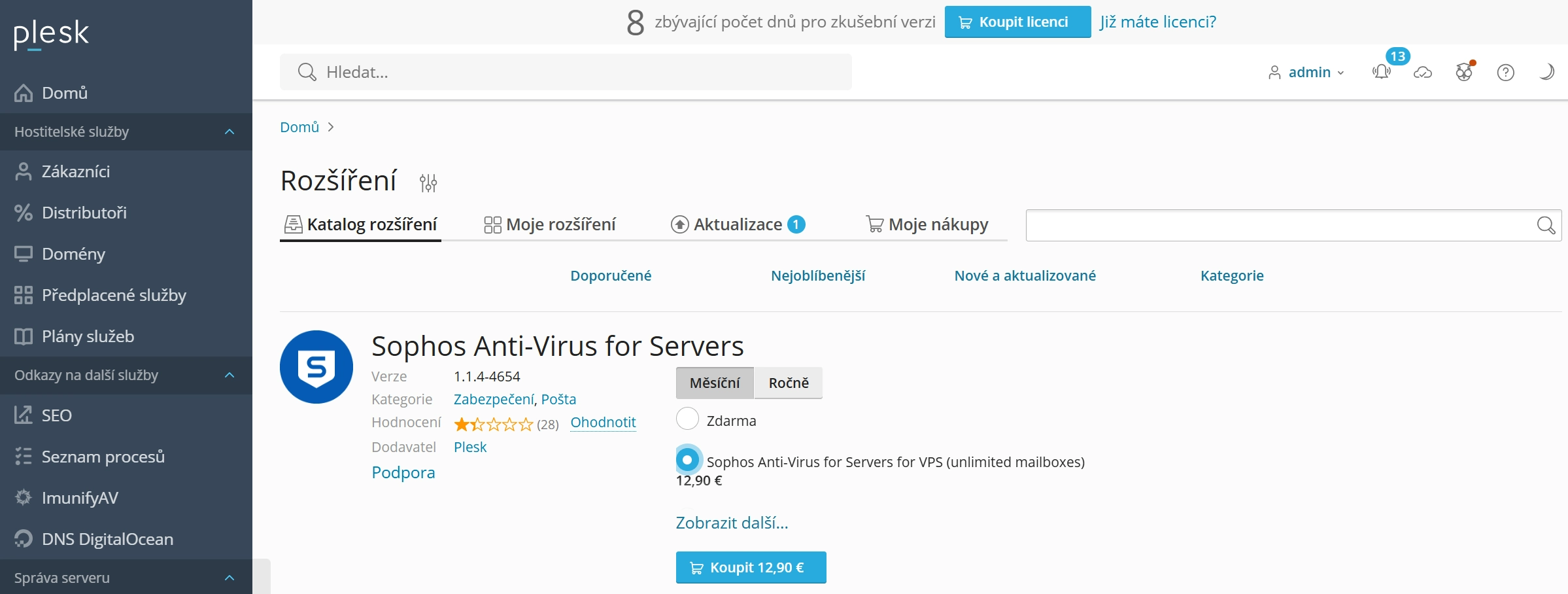1568x594 pixels.
Task: Open the Pošta category link
Action: pos(558,399)
